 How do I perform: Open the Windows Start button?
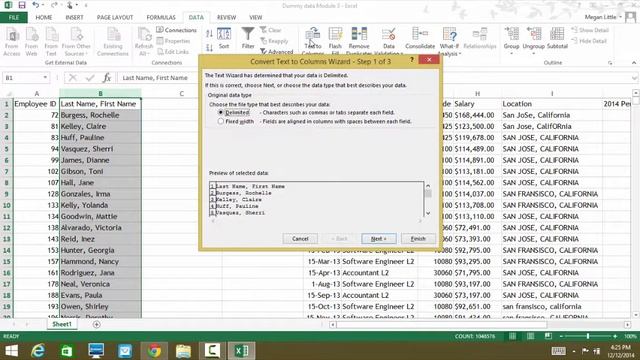point(11,351)
